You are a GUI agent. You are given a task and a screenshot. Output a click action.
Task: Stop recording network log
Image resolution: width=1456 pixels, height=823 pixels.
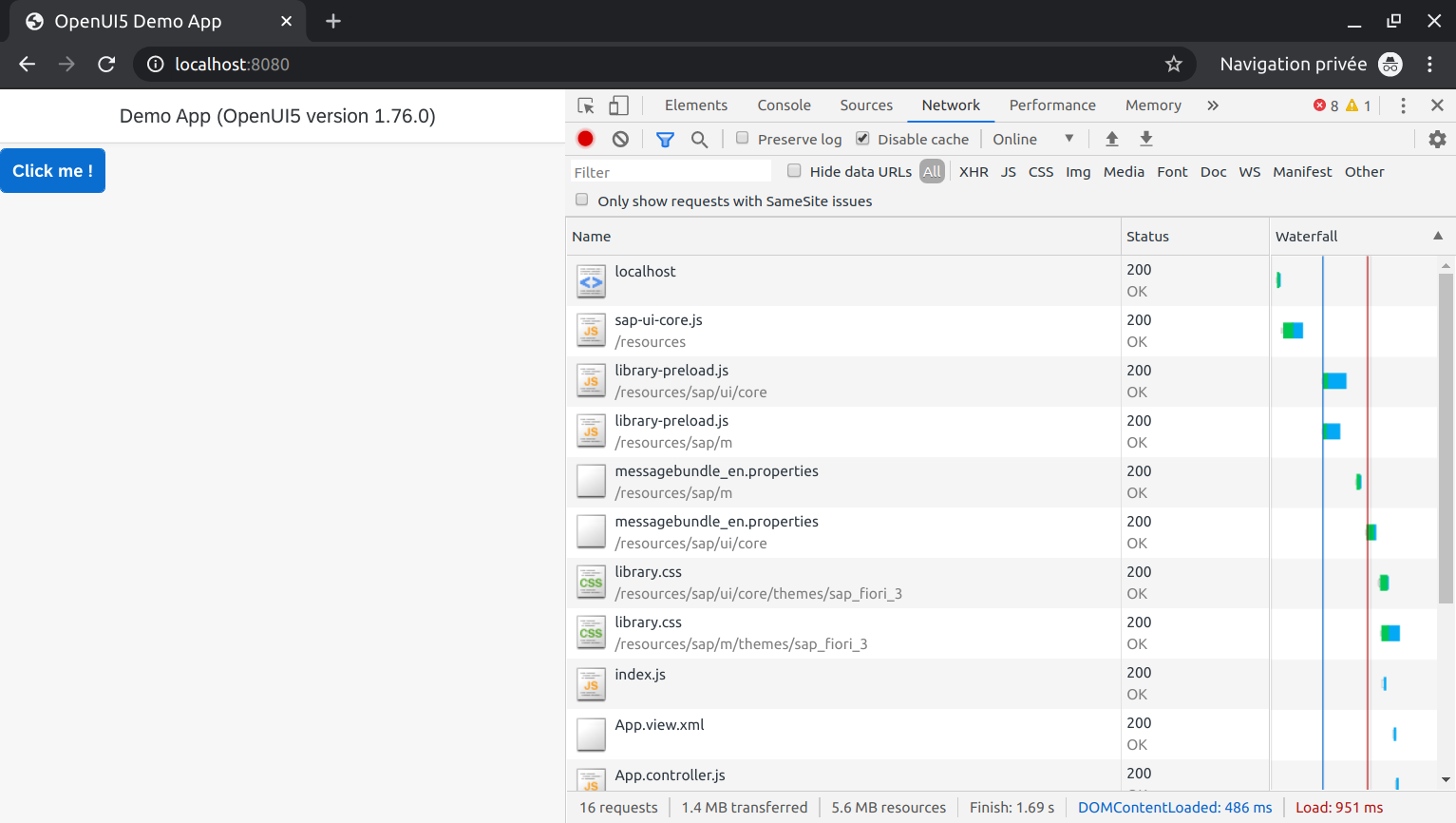tap(586, 139)
